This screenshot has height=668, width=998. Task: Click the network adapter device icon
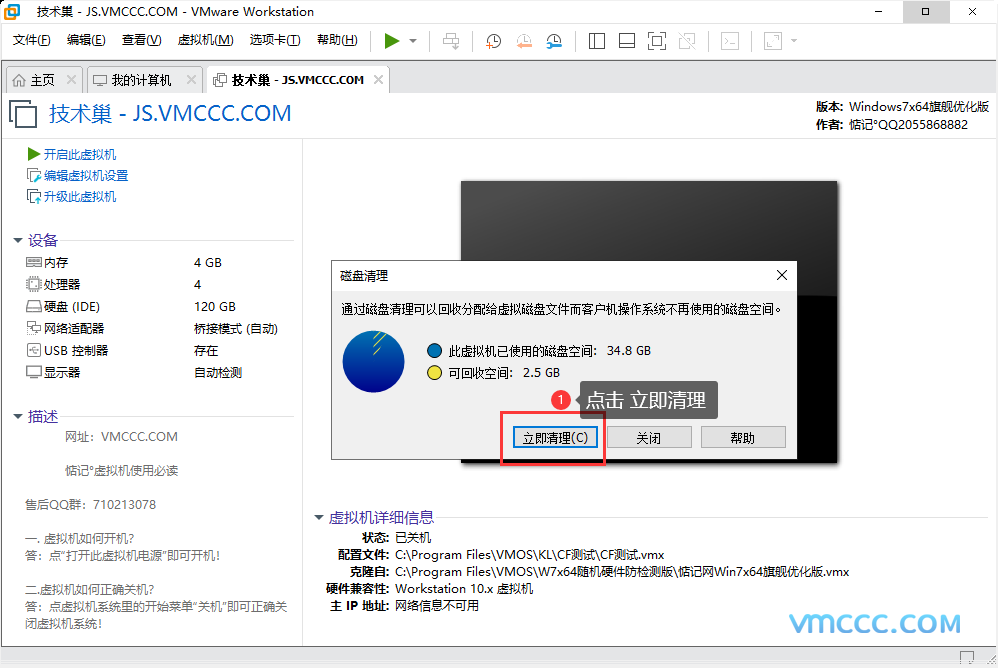tap(34, 328)
